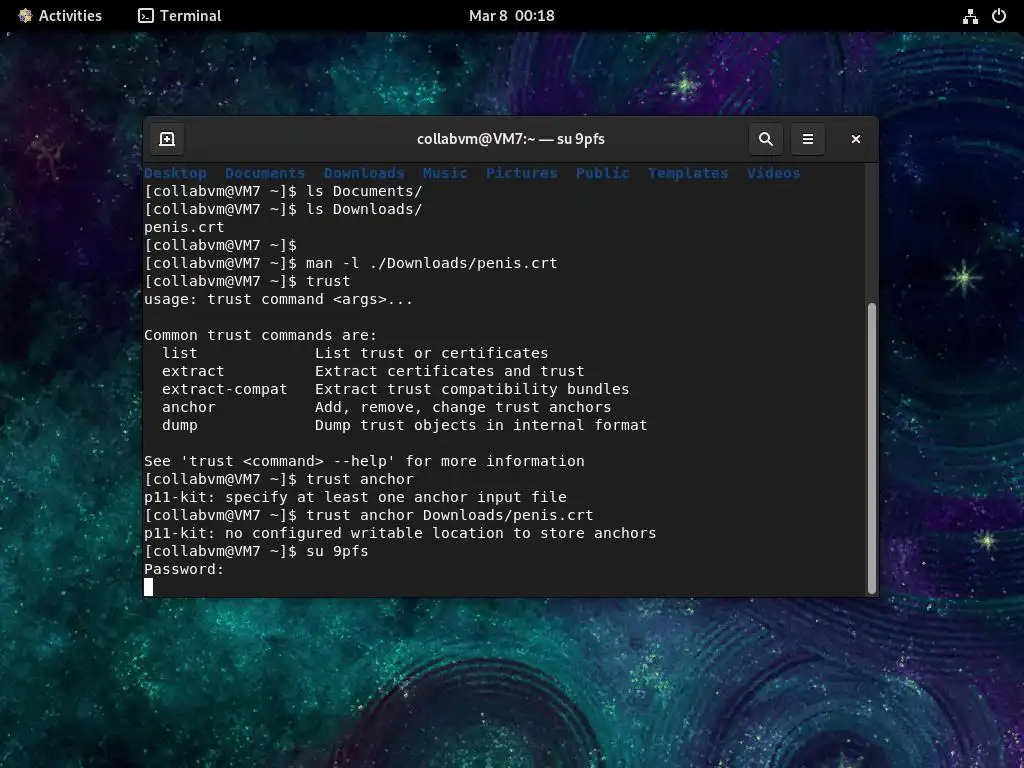
Task: Click 'extract' Extract certificates and trust row
Action: coord(374,371)
